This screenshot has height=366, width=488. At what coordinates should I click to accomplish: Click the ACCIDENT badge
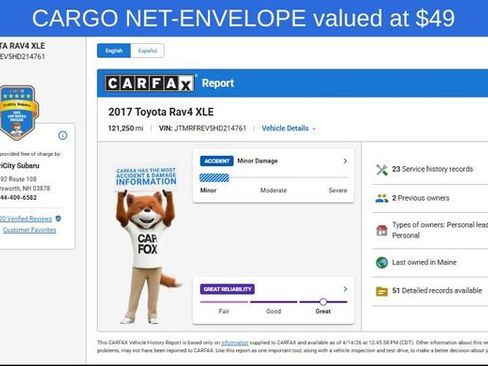217,161
